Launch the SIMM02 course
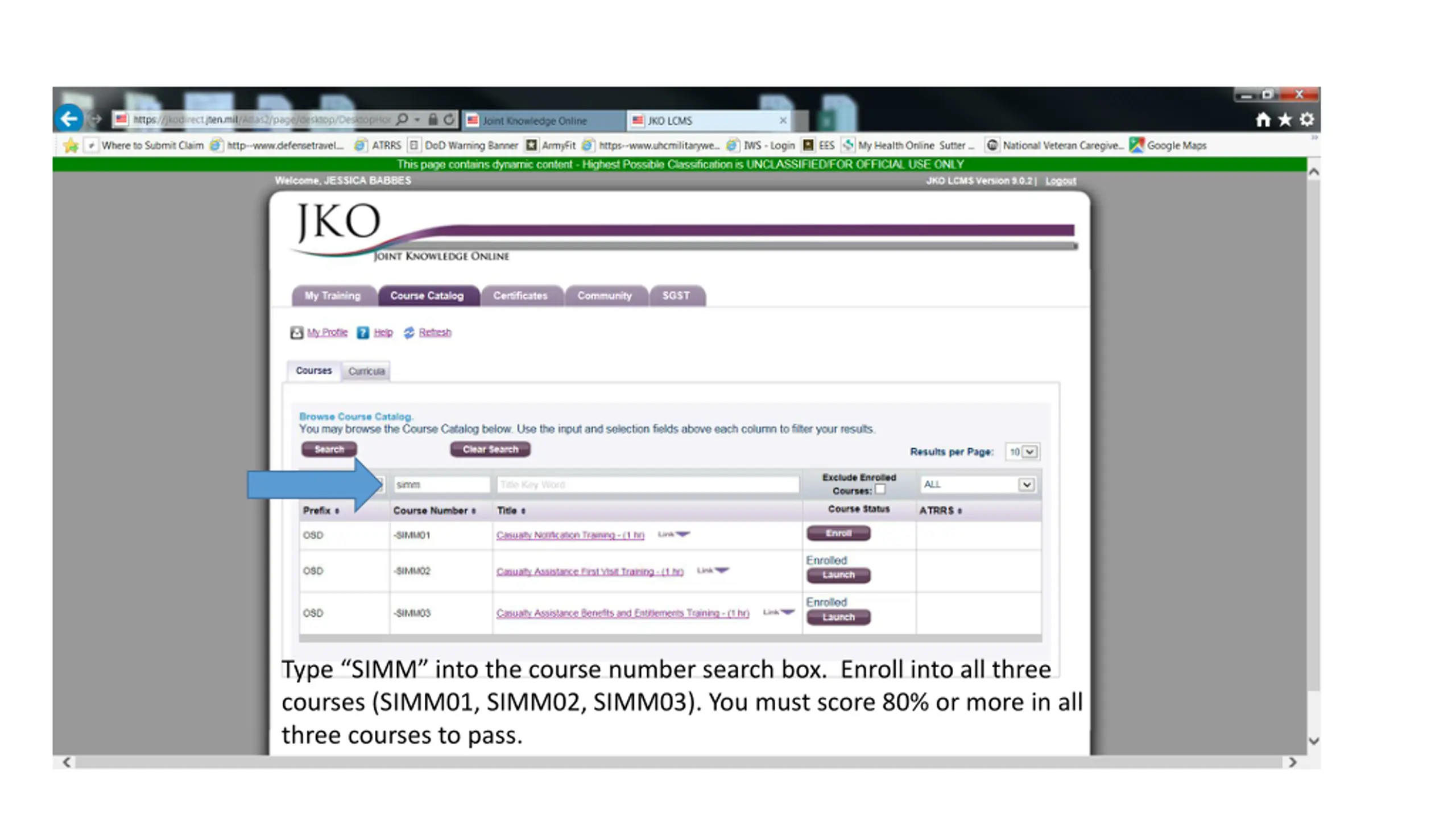Viewport: 1456px width, 819px height. click(x=838, y=575)
